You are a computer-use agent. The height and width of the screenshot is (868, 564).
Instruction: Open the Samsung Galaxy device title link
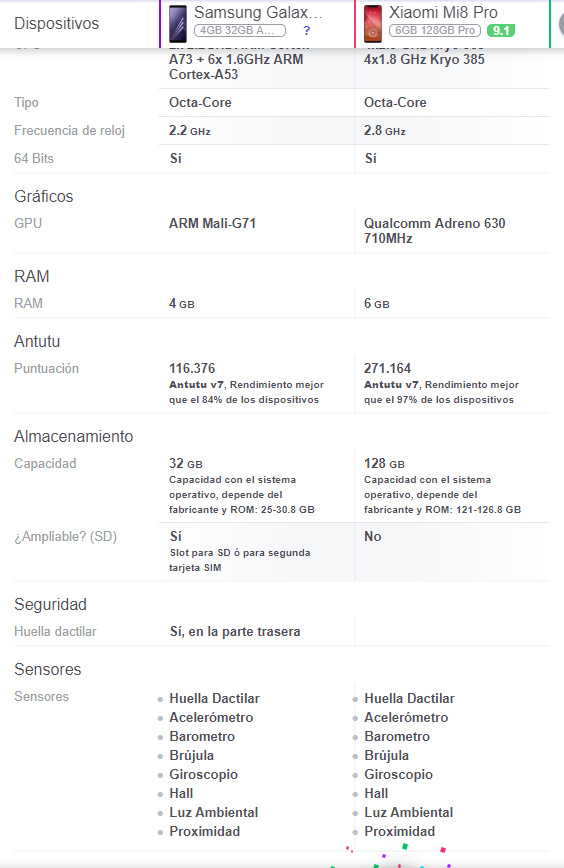click(258, 12)
